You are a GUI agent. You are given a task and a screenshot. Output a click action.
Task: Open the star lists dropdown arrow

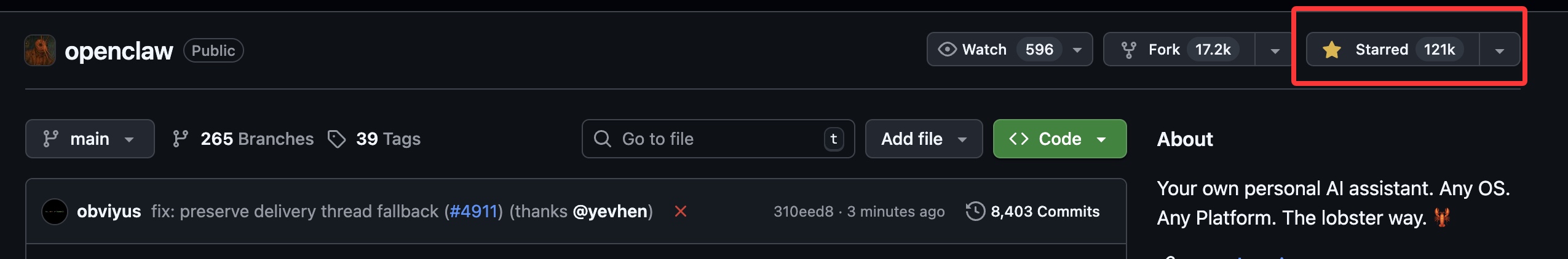pos(1500,50)
